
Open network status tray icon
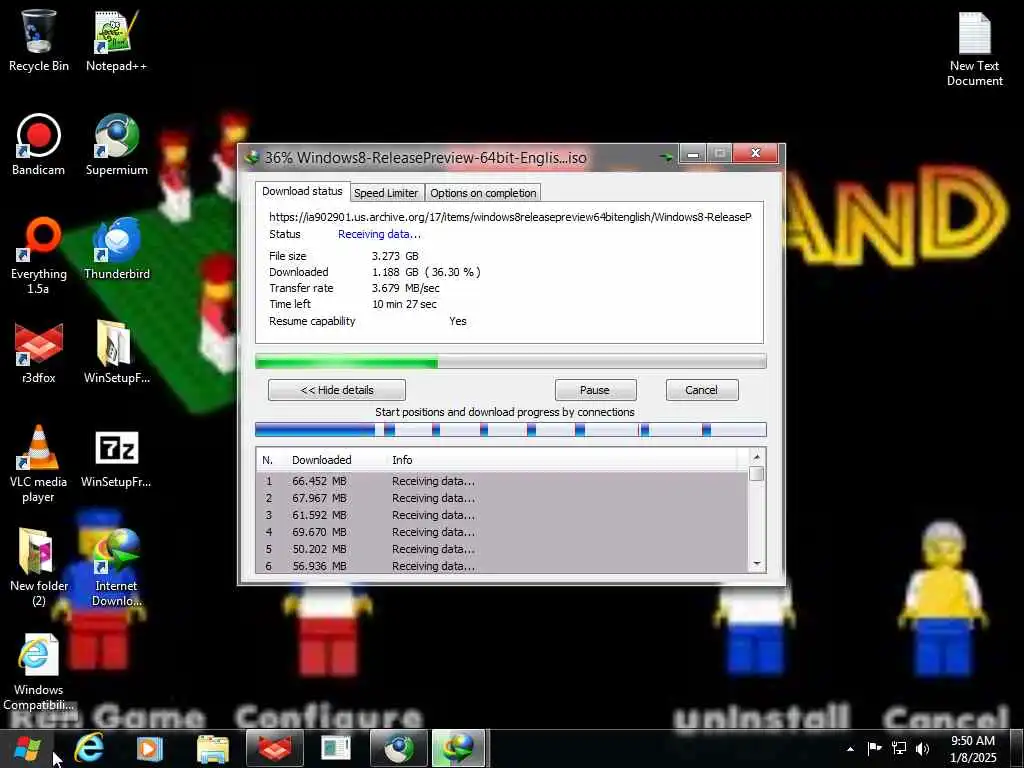899,748
